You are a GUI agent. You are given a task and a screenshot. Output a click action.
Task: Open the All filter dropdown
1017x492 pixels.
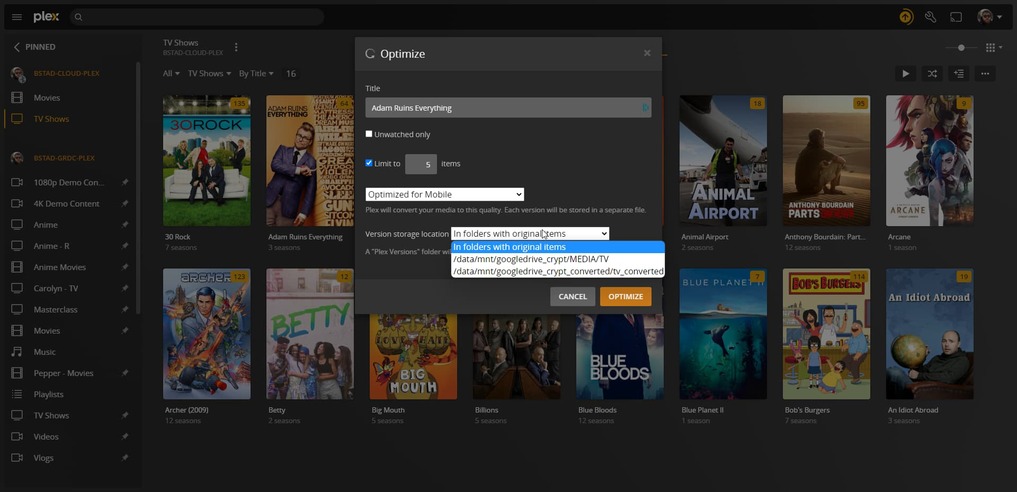coord(171,73)
